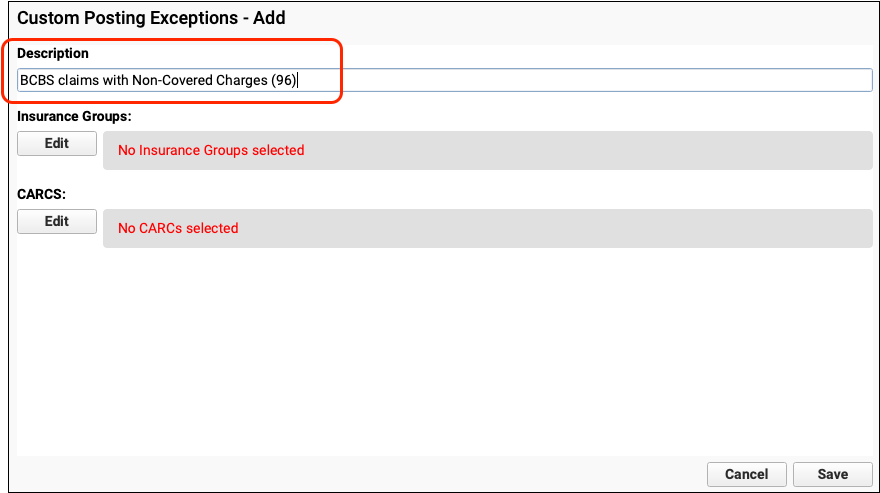The width and height of the screenshot is (880, 493).
Task: Click the 'Custom Posting Exceptions - Add' title
Action: (151, 18)
